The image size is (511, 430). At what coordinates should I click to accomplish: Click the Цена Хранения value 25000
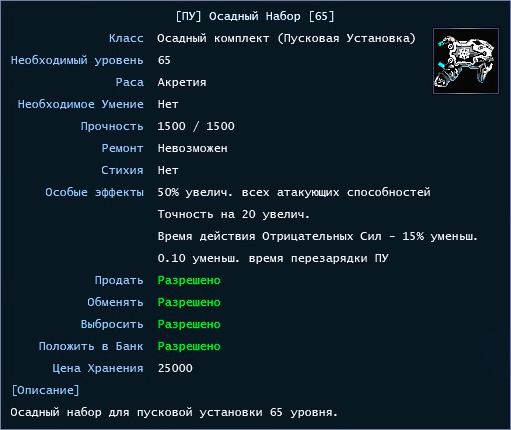click(x=175, y=368)
